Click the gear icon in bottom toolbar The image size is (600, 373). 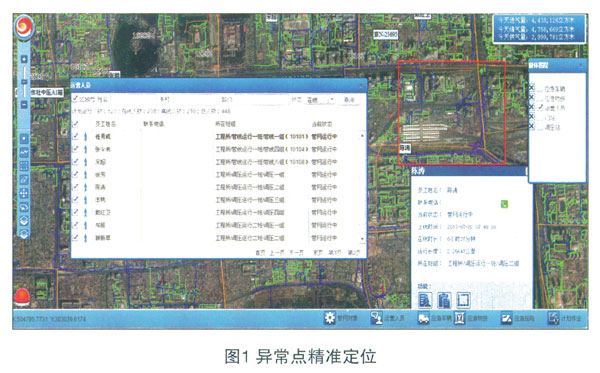pos(329,318)
